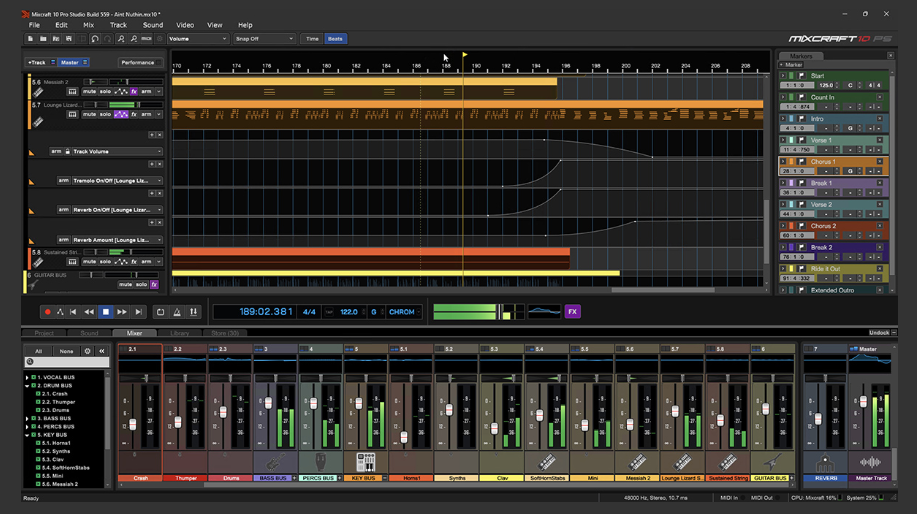Viewport: 917px width, 514px height.
Task: Click the undo icon in the top toolbar
Action: pos(95,39)
